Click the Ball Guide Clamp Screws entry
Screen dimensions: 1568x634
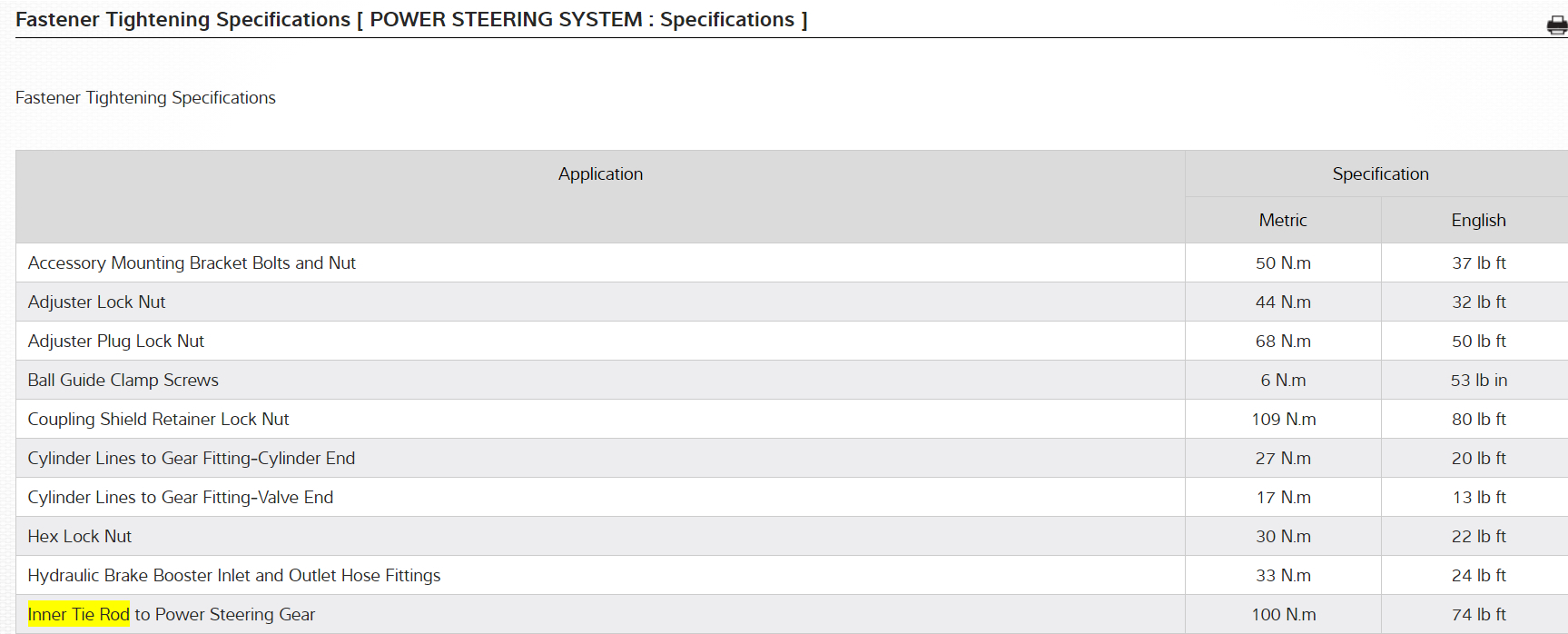pos(123,381)
